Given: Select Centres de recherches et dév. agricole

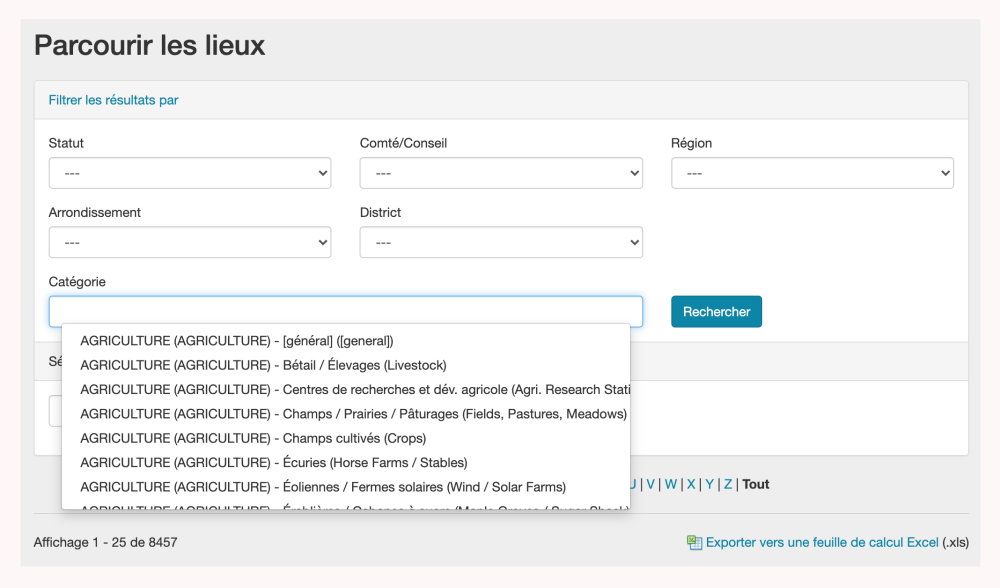Looking at the screenshot, I should pos(354,390).
